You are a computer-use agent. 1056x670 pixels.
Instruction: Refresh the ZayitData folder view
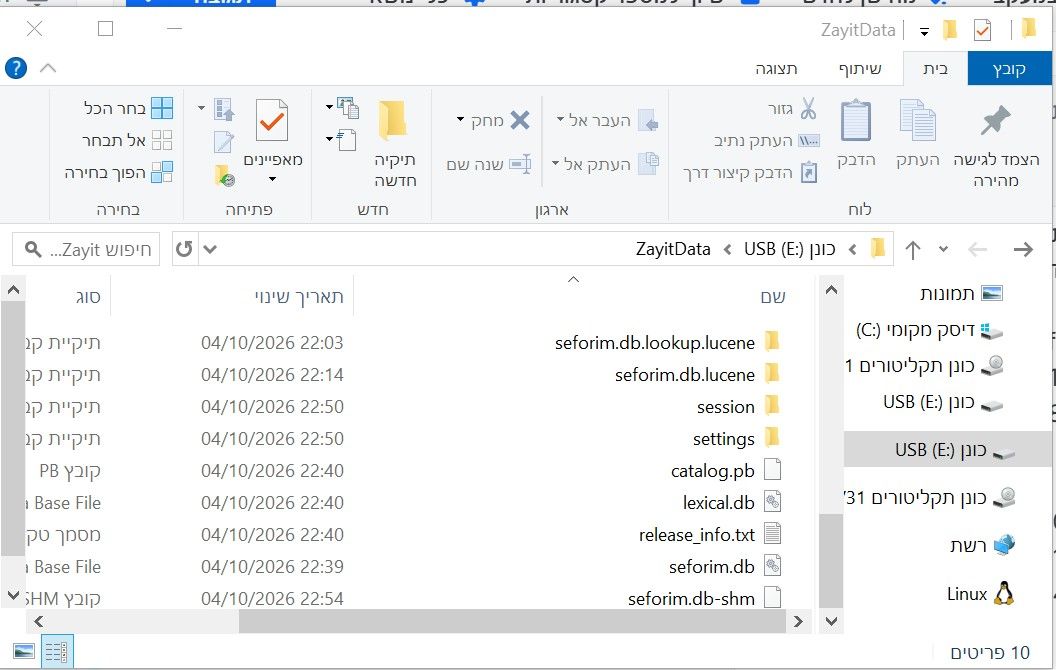coord(184,249)
